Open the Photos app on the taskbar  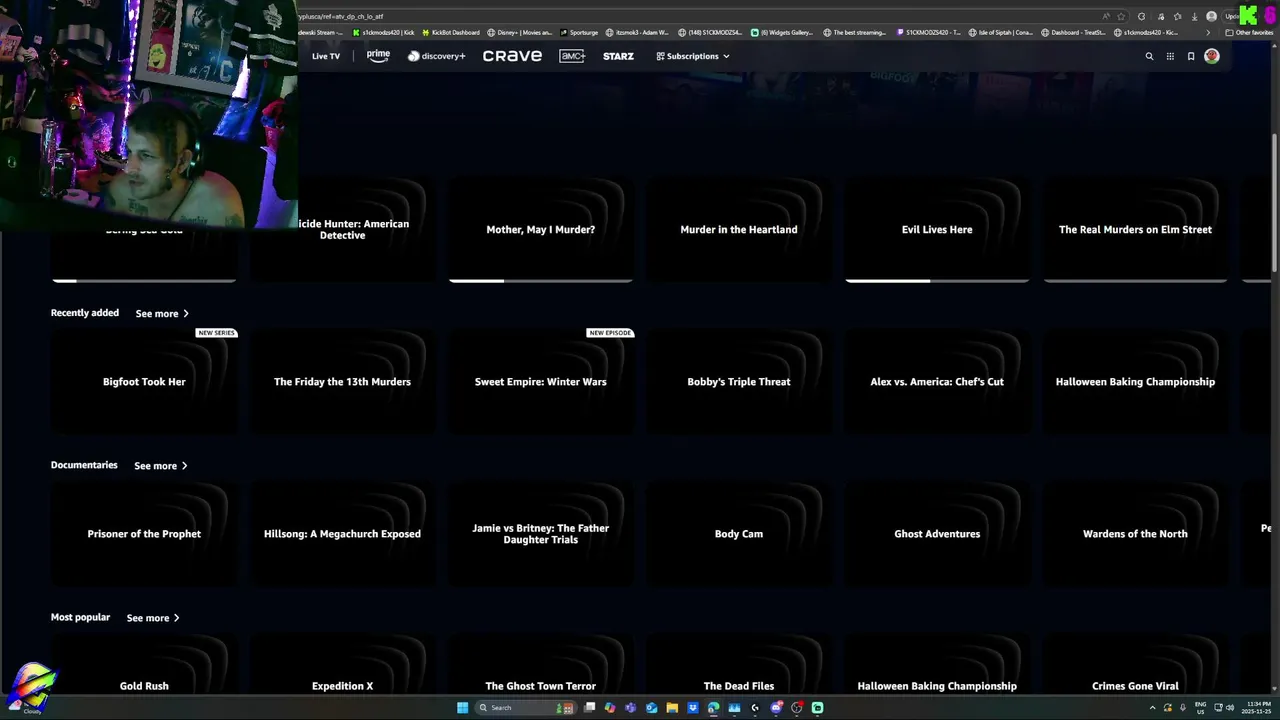click(734, 707)
